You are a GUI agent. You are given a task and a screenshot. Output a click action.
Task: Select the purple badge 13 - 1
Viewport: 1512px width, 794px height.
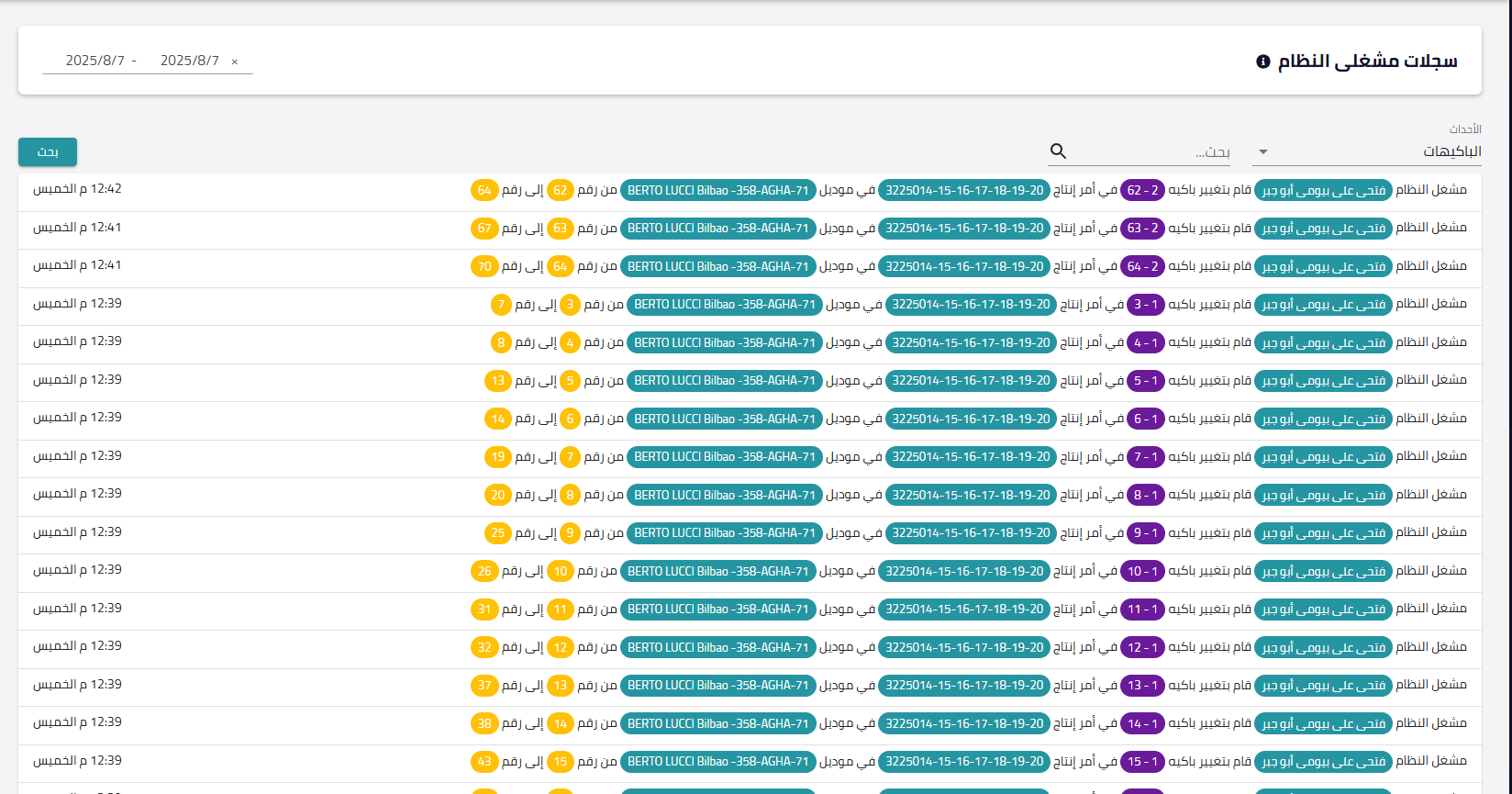tap(1143, 685)
